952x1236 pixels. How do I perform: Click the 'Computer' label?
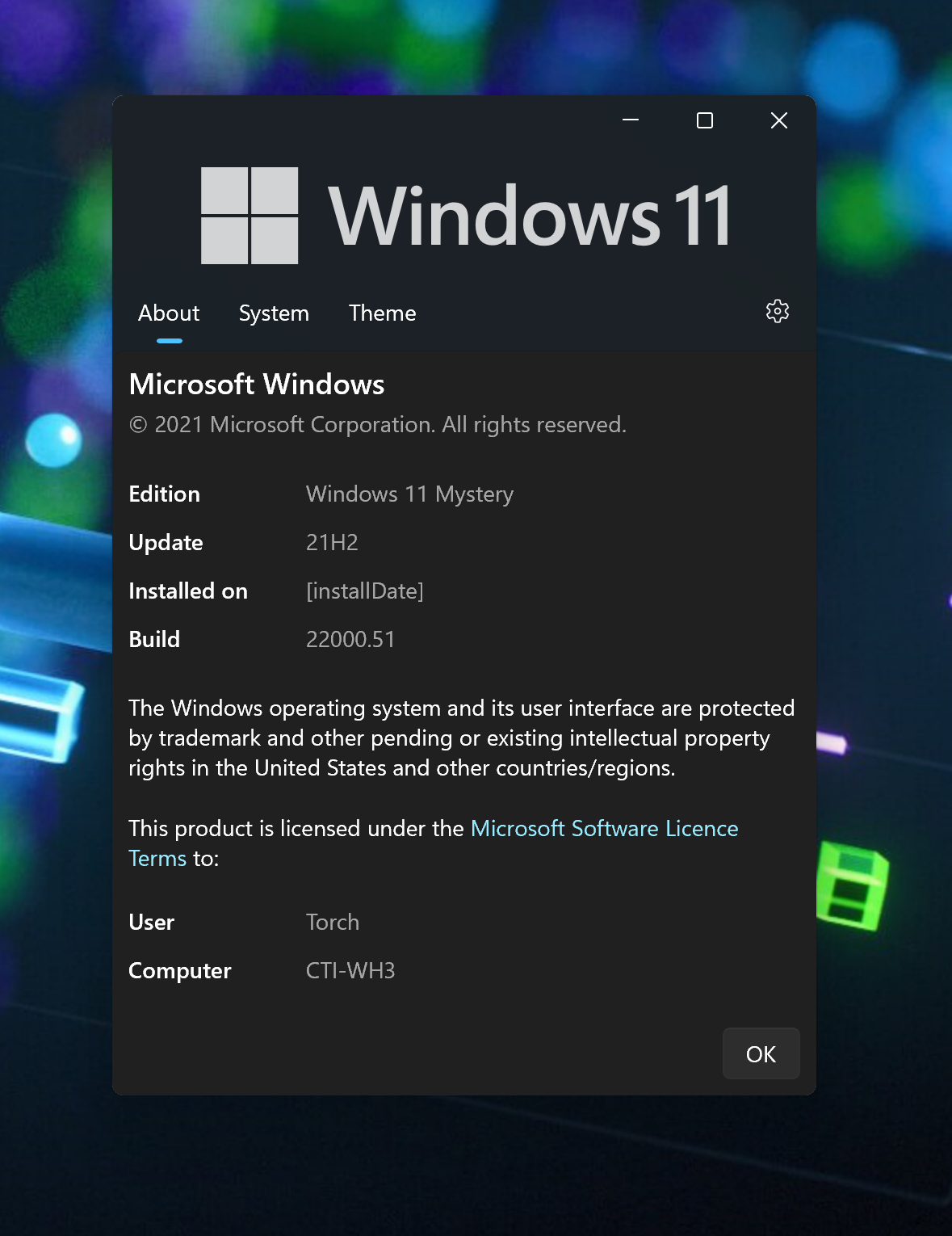pos(180,970)
